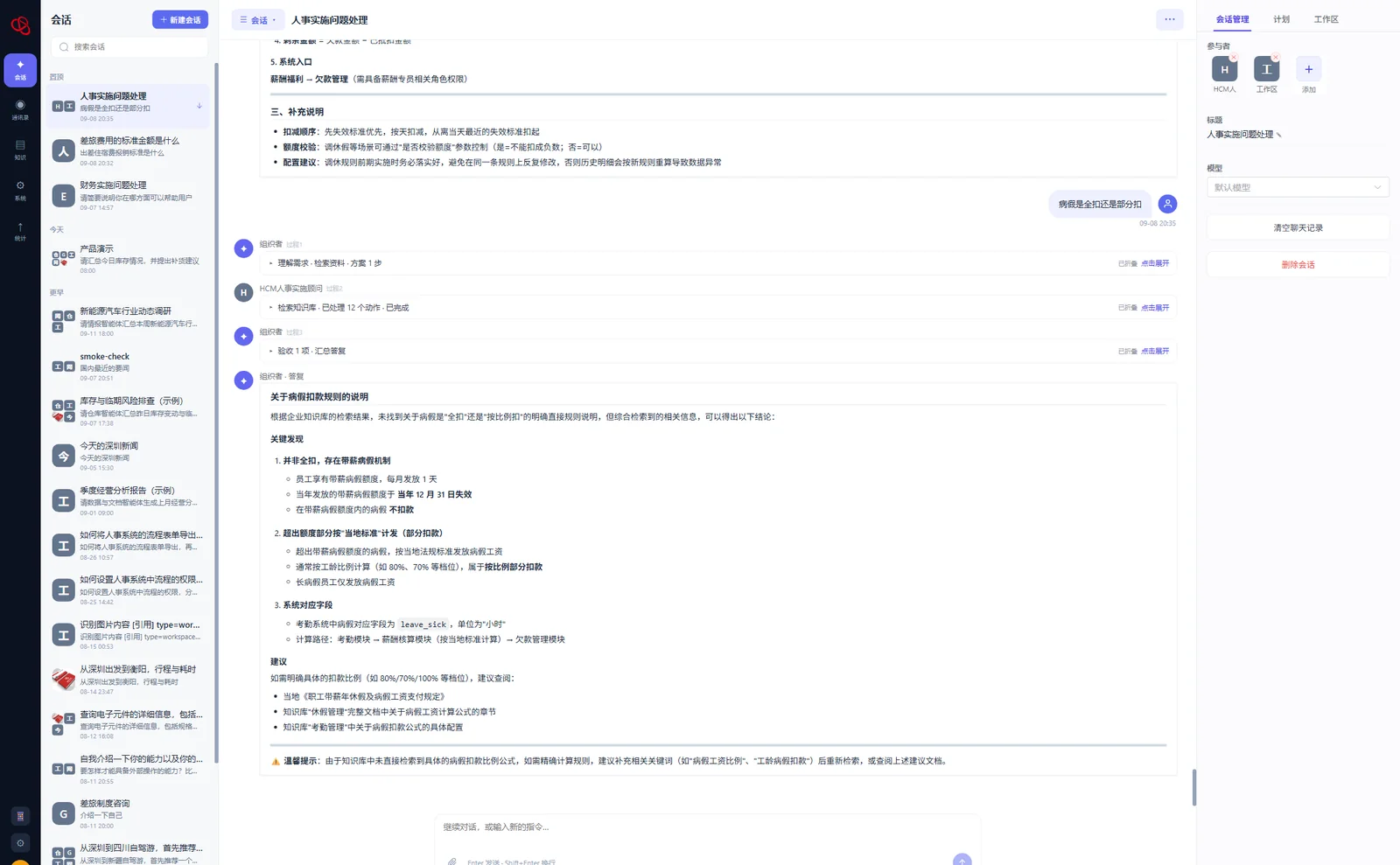Expand the 验收 1 项 process row via 点击展开
This screenshot has height=865, width=1400.
click(1155, 352)
